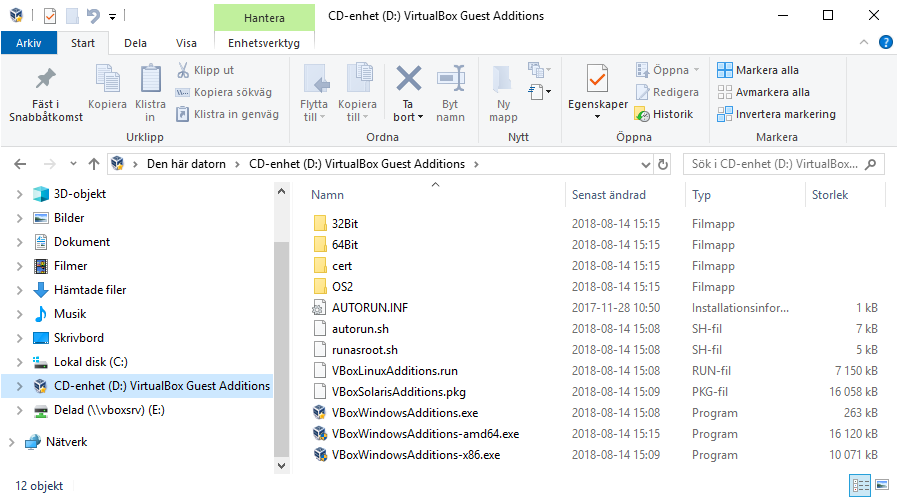Open the Arkiv file menu
The image size is (898, 498).
[x=29, y=43]
